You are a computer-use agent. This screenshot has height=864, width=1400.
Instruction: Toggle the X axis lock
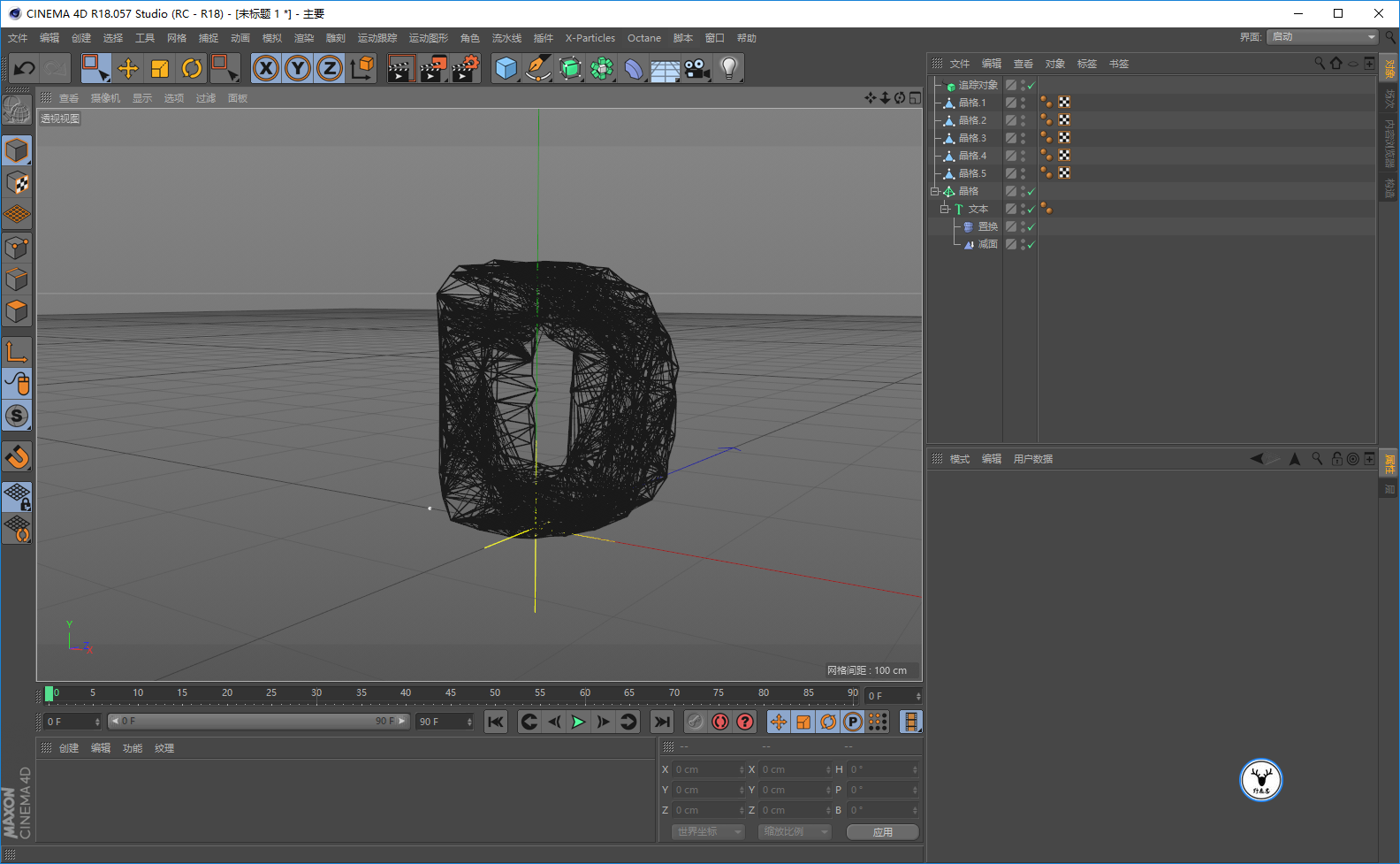click(x=266, y=68)
